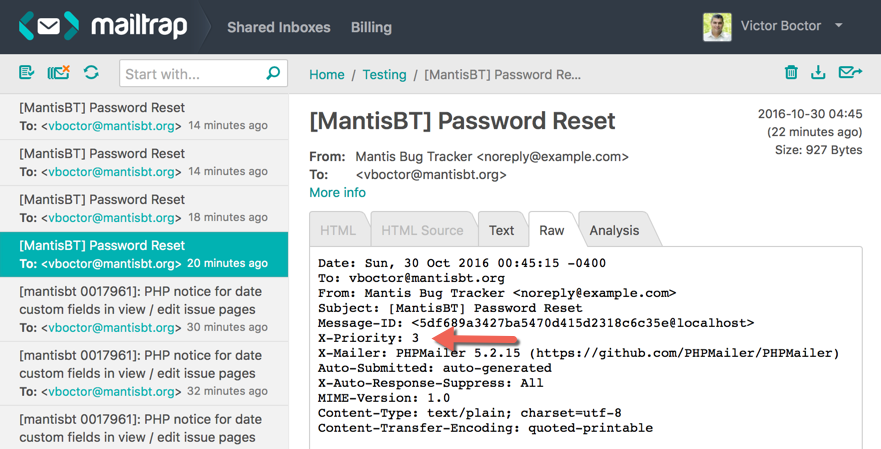Focus the 'Start with...' search field
Image resolution: width=881 pixels, height=449 pixels.
coord(190,74)
